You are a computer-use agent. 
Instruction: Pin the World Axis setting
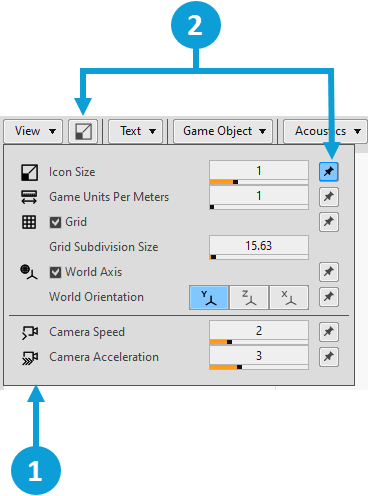[329, 272]
